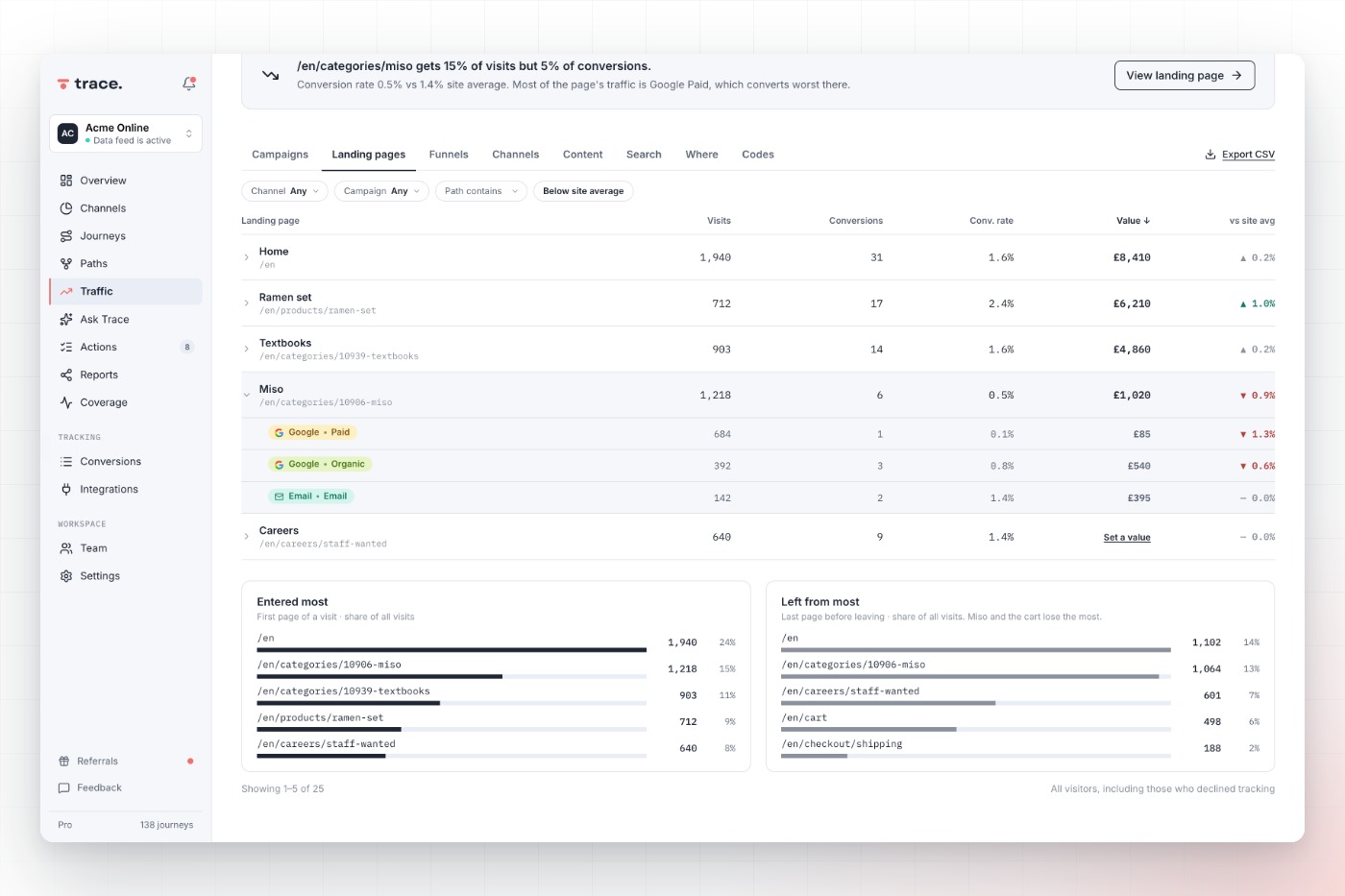Click the Settings gear icon

click(x=66, y=576)
